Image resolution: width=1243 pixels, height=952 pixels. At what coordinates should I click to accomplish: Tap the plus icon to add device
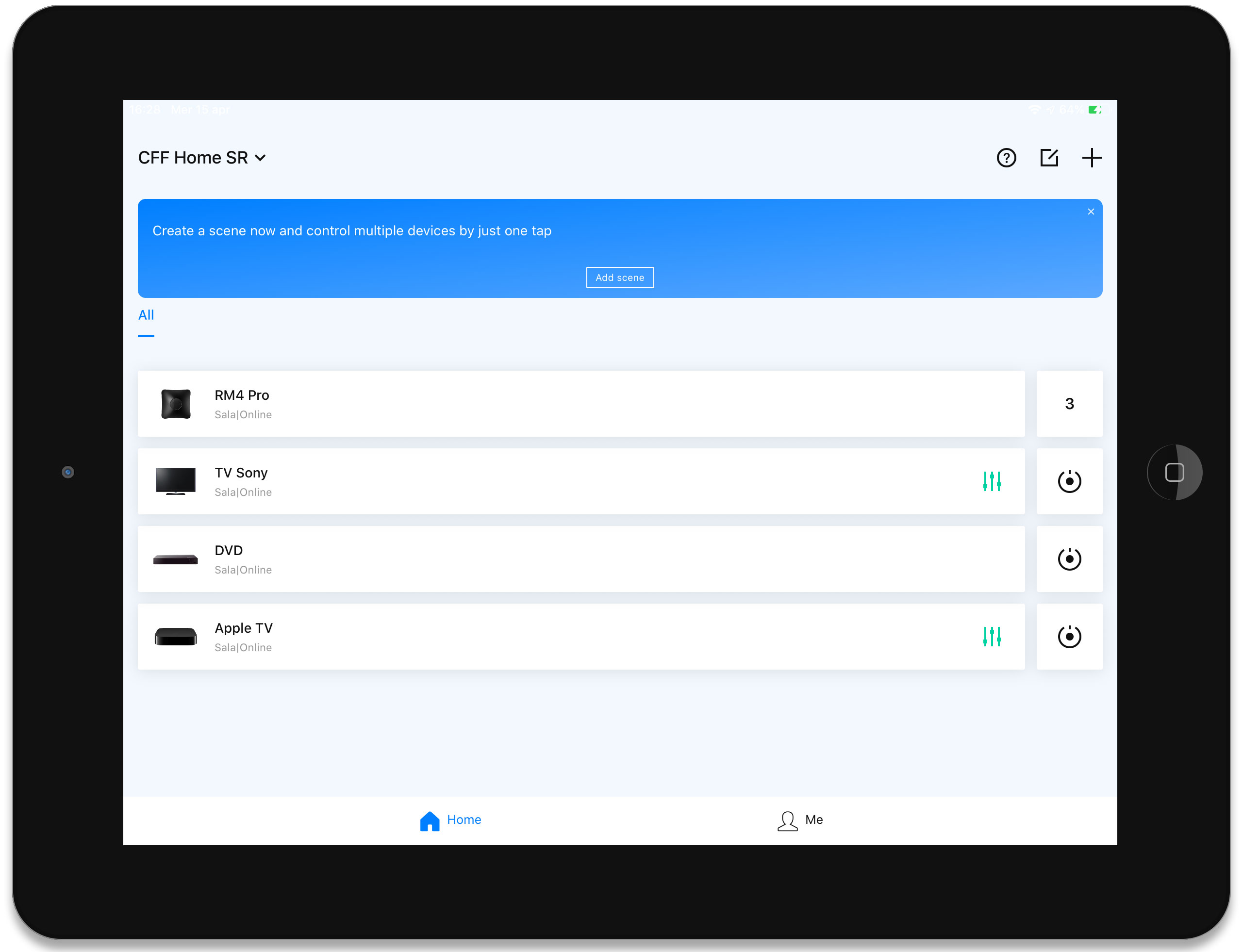click(x=1092, y=158)
